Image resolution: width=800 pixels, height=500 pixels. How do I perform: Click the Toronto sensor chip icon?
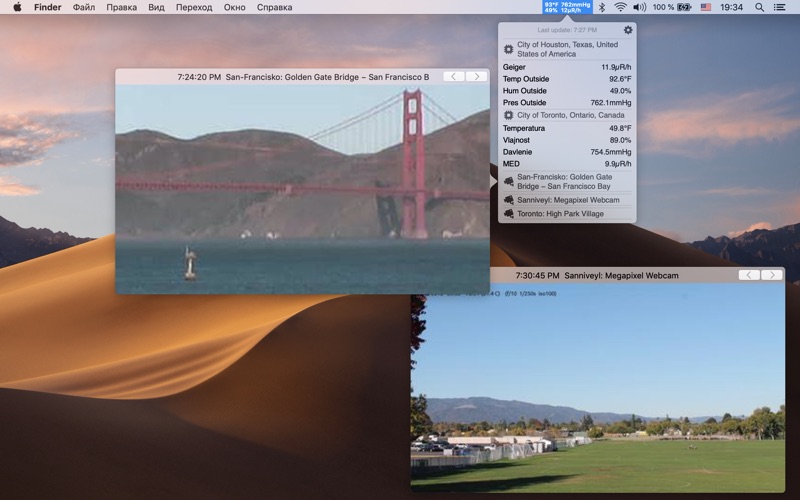pos(508,115)
